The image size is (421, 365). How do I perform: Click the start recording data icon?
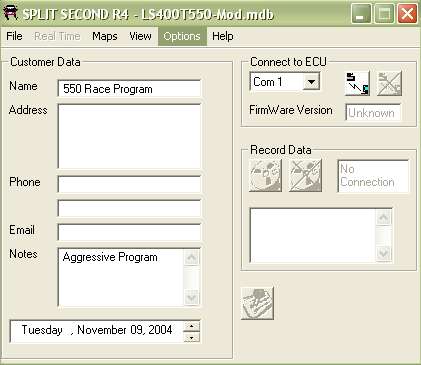point(265,175)
